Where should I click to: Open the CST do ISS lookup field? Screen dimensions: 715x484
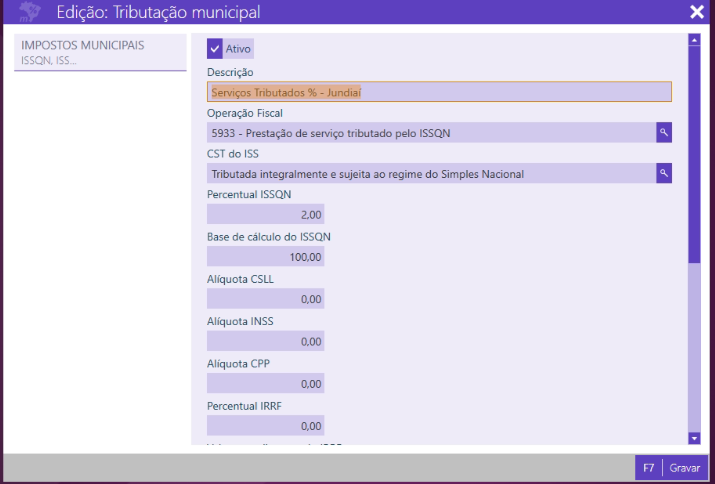tap(430, 174)
